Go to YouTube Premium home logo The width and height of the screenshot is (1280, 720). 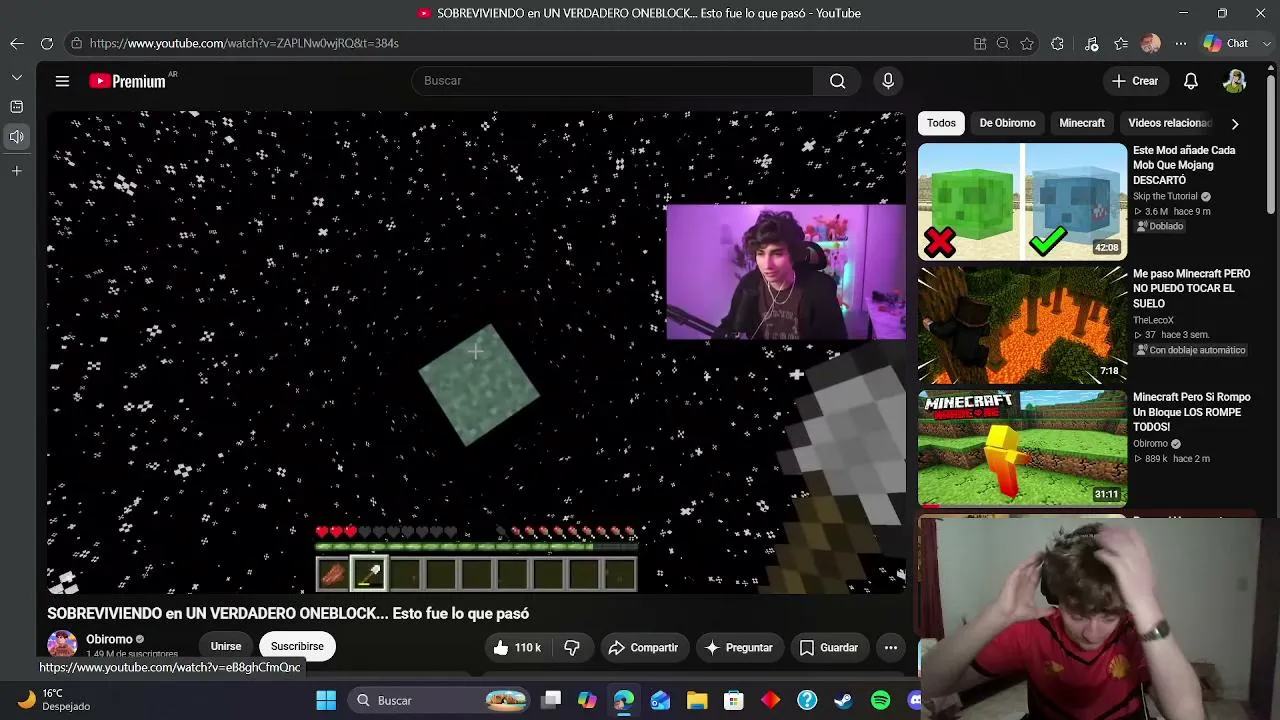click(128, 81)
